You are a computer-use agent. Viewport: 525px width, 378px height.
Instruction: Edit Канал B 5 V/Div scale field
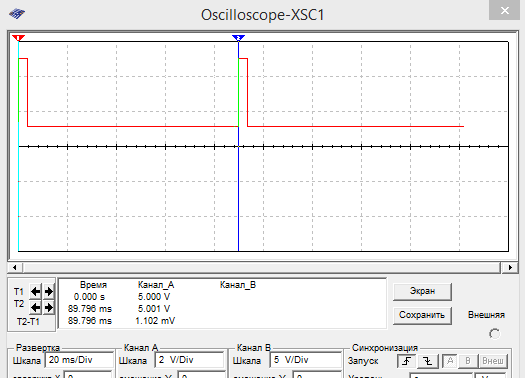click(x=305, y=360)
